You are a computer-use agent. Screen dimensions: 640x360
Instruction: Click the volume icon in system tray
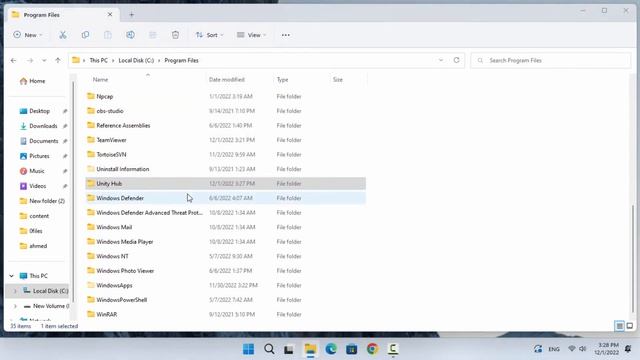(x=583, y=349)
